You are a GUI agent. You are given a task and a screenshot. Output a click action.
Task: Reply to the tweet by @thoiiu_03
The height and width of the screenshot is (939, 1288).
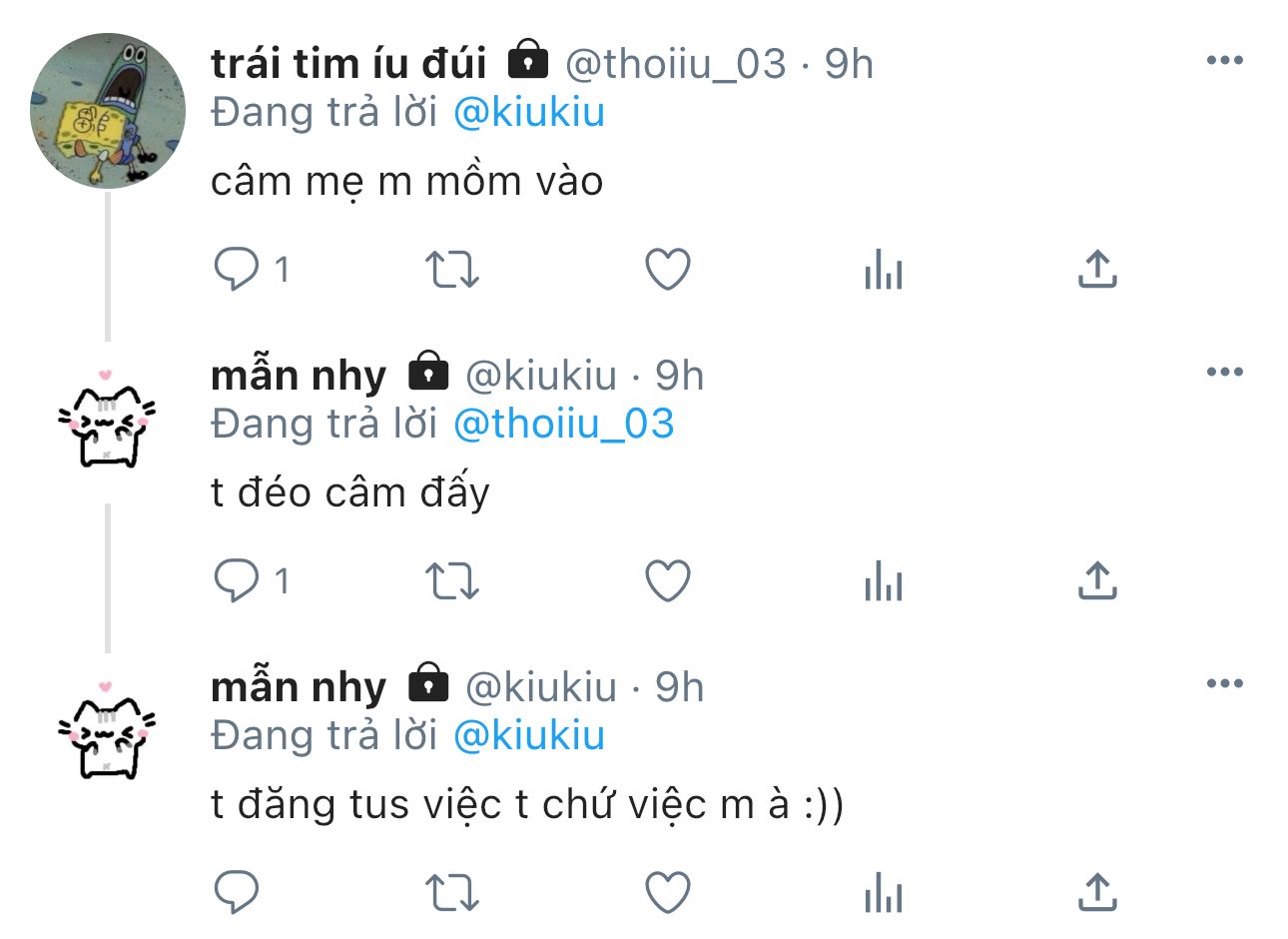pyautogui.click(x=237, y=269)
